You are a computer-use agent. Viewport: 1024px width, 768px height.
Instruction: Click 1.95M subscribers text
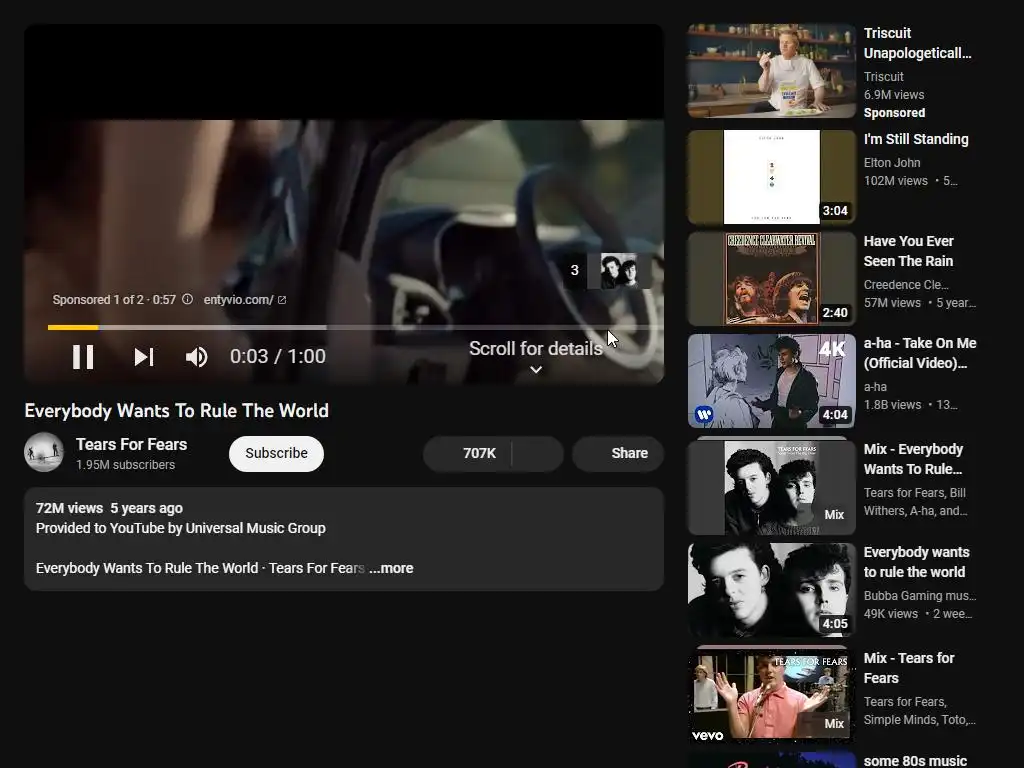[125, 465]
